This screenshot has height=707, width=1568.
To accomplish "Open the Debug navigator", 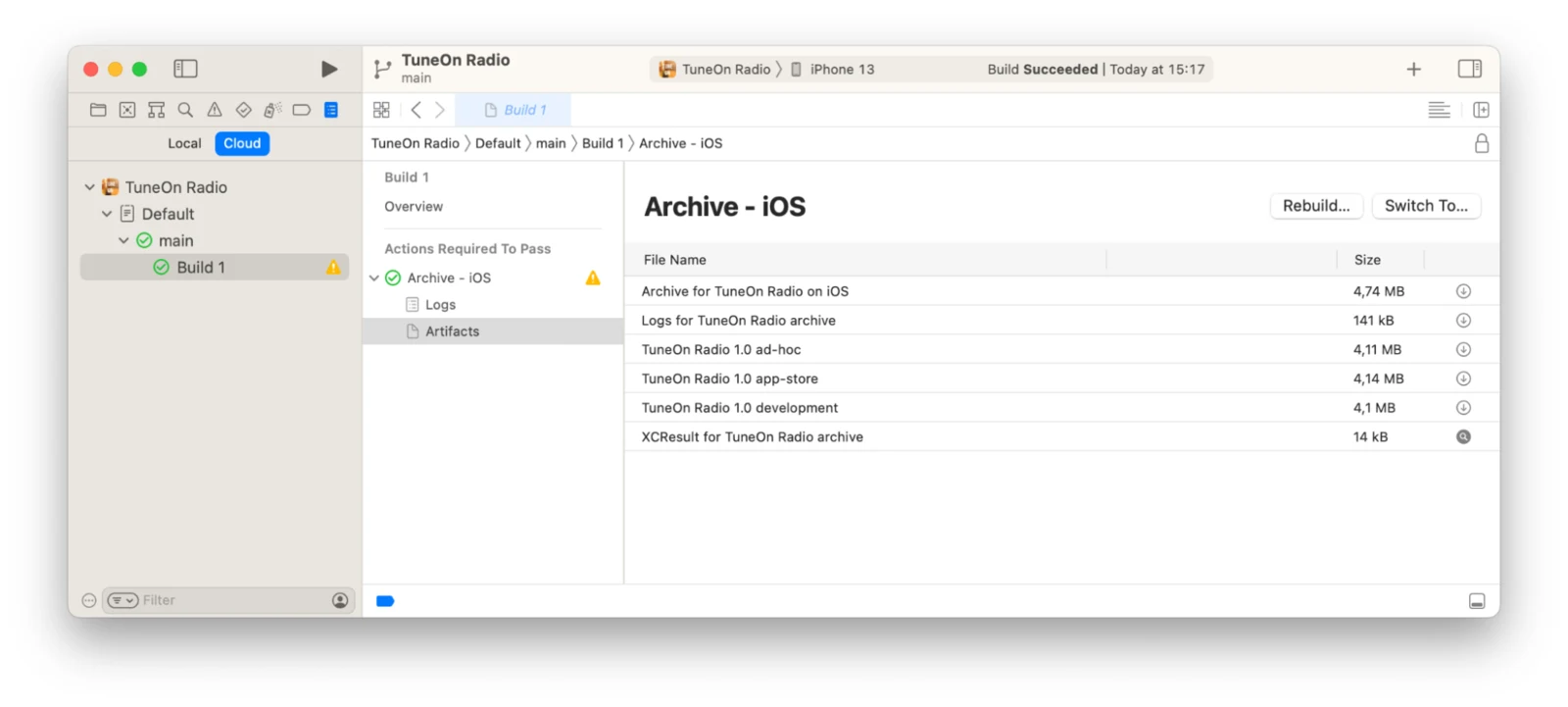I will point(272,110).
